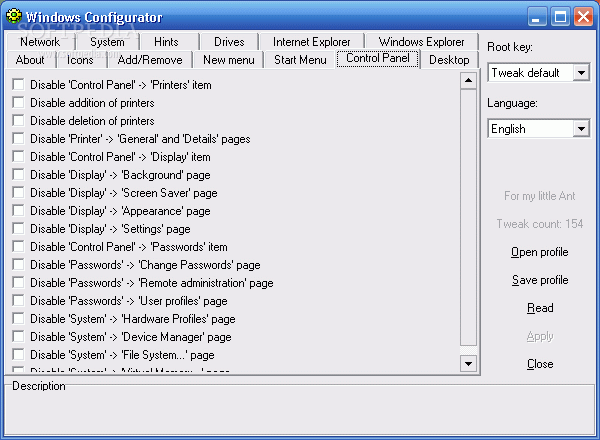This screenshot has width=600, height=440.
Task: Open the About tab
Action: pyautogui.click(x=30, y=60)
